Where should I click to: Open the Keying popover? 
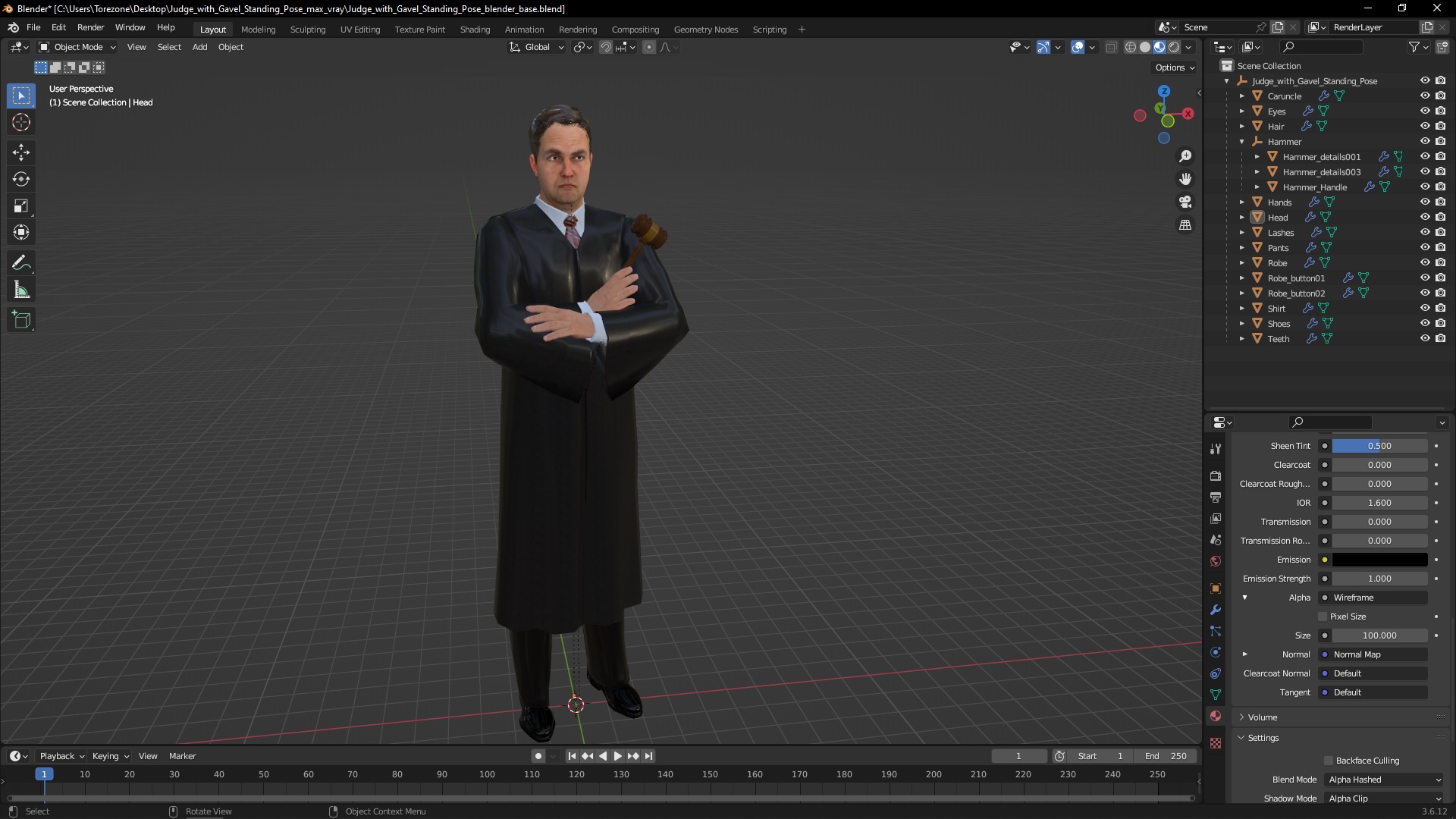[x=110, y=756]
